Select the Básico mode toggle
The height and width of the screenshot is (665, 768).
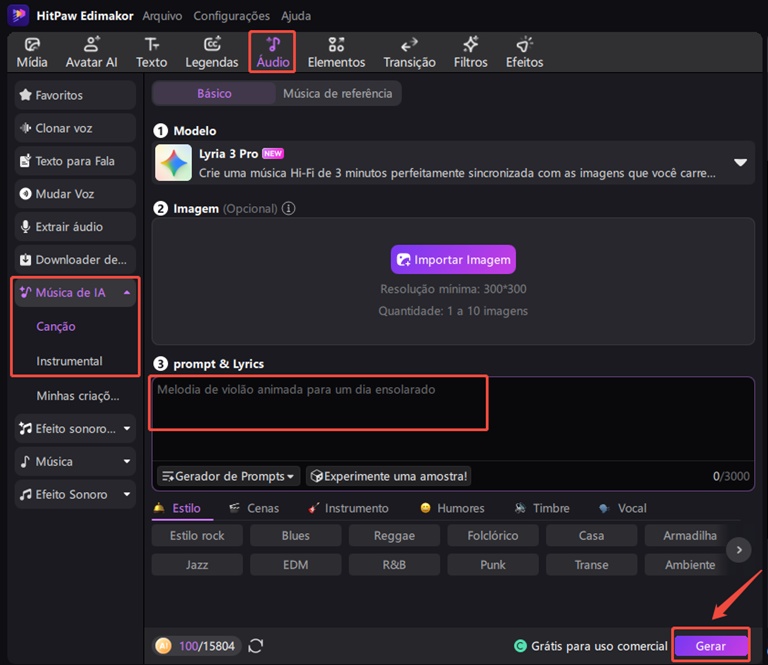214,94
